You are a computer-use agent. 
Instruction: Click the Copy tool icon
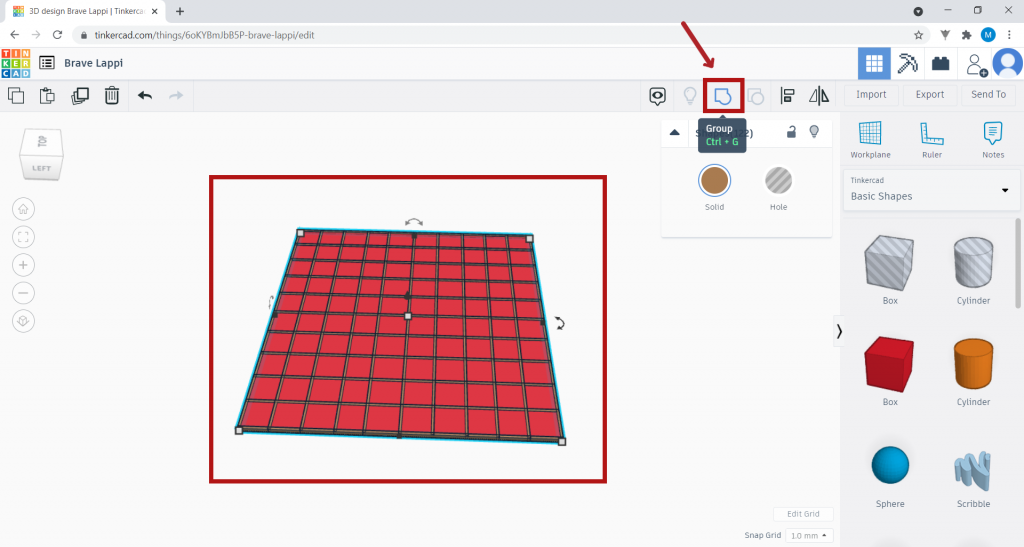[x=16, y=95]
